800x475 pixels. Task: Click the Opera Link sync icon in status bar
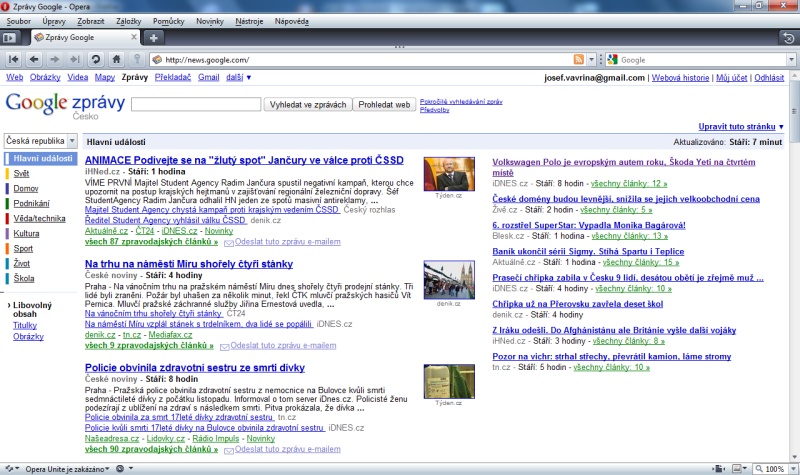[x=11, y=468]
